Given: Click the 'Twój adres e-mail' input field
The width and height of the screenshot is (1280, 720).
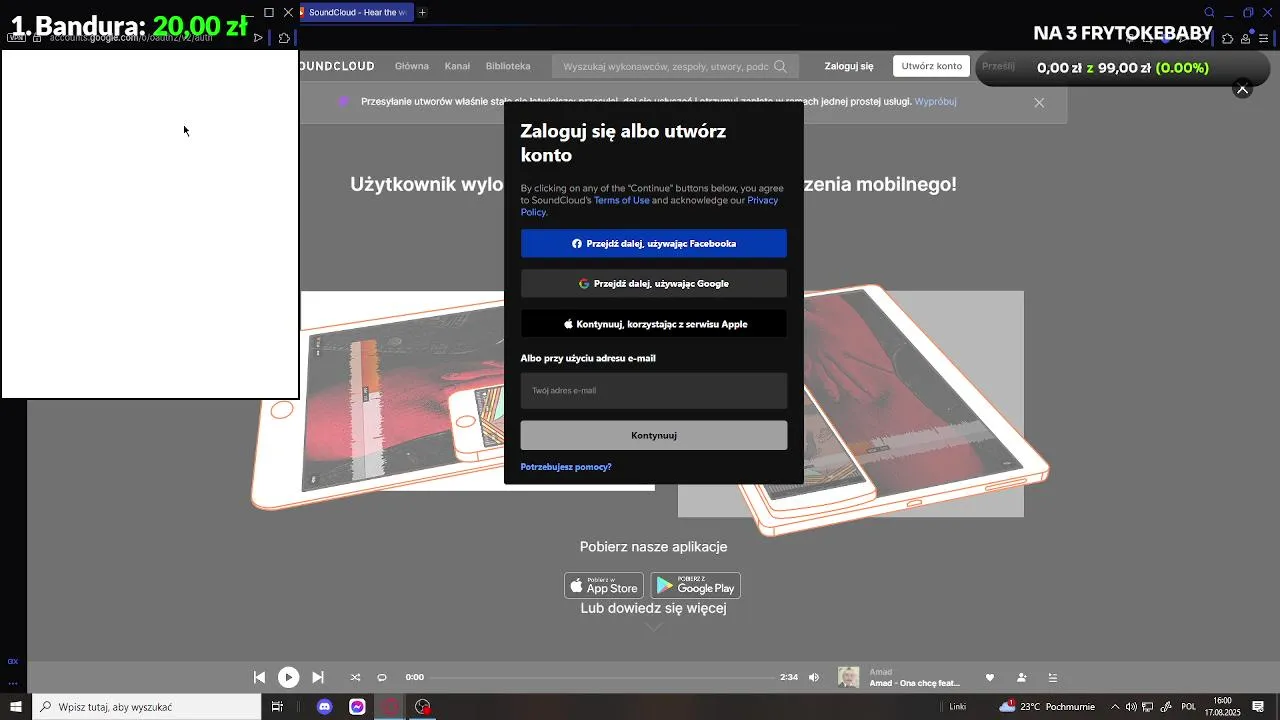Looking at the screenshot, I should [654, 391].
